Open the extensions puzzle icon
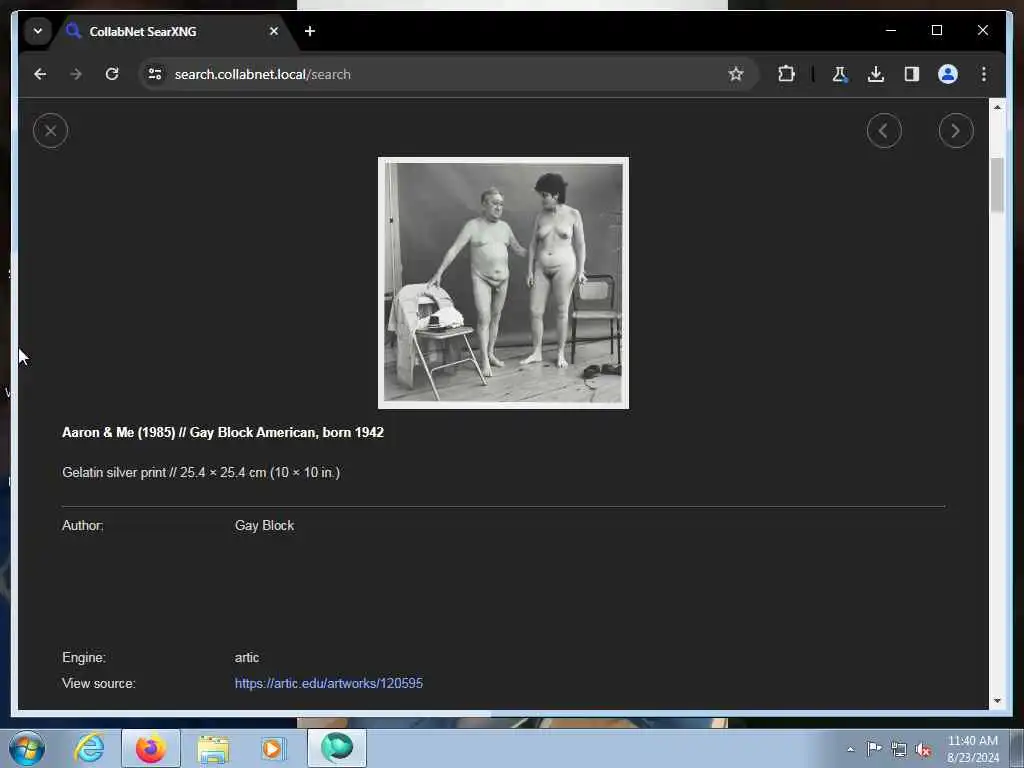The height and width of the screenshot is (768, 1024). pyautogui.click(x=786, y=74)
